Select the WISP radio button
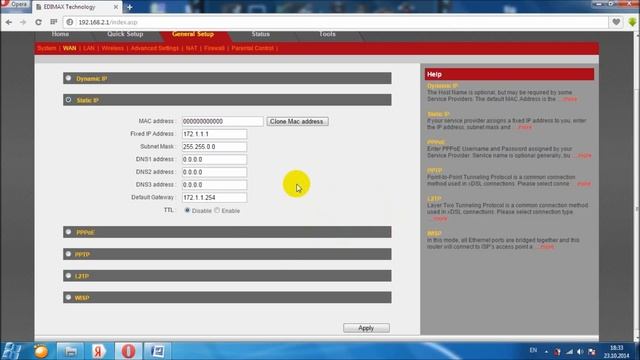This screenshot has width=640, height=360. pos(68,297)
